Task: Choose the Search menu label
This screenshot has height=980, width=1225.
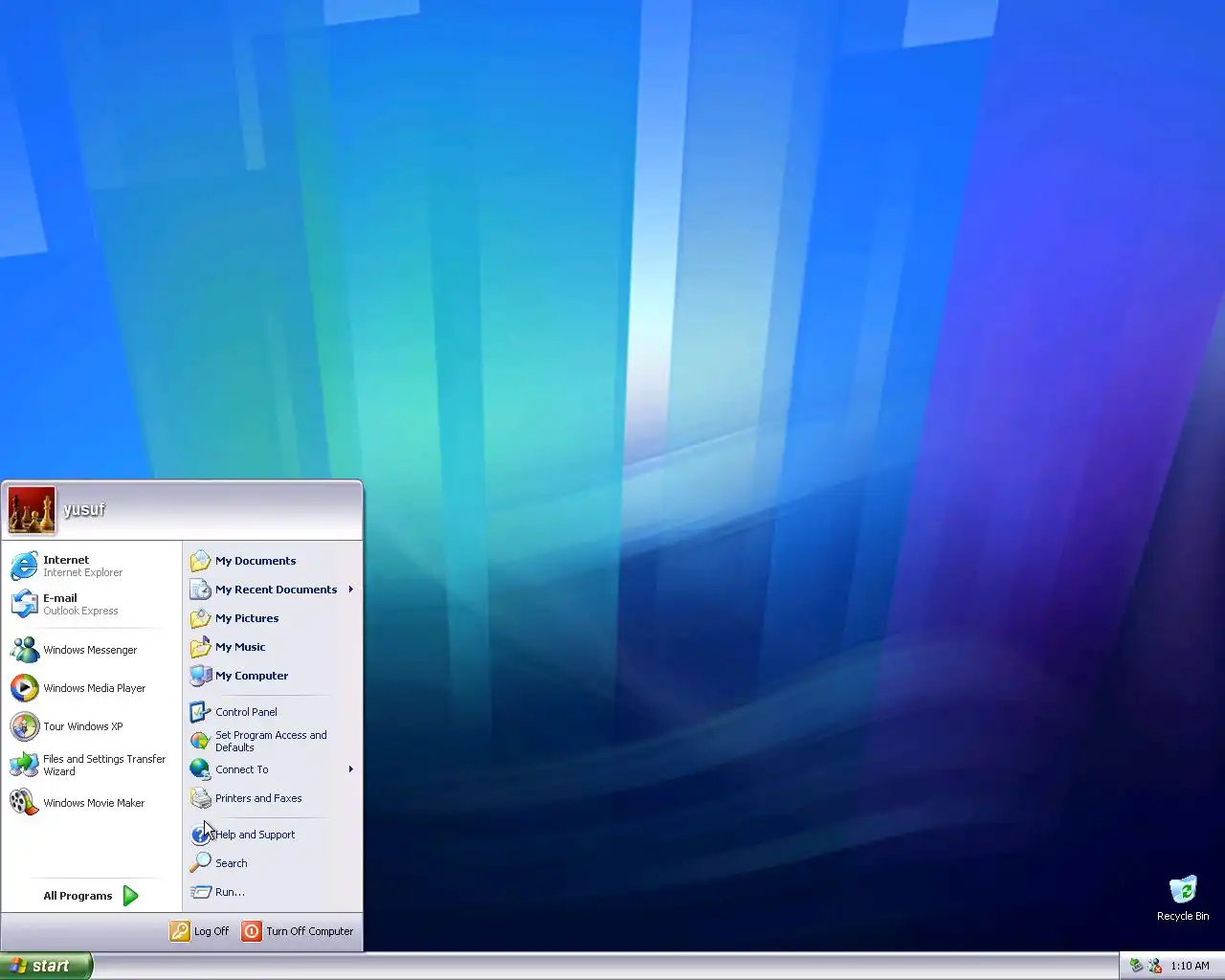Action: (231, 863)
